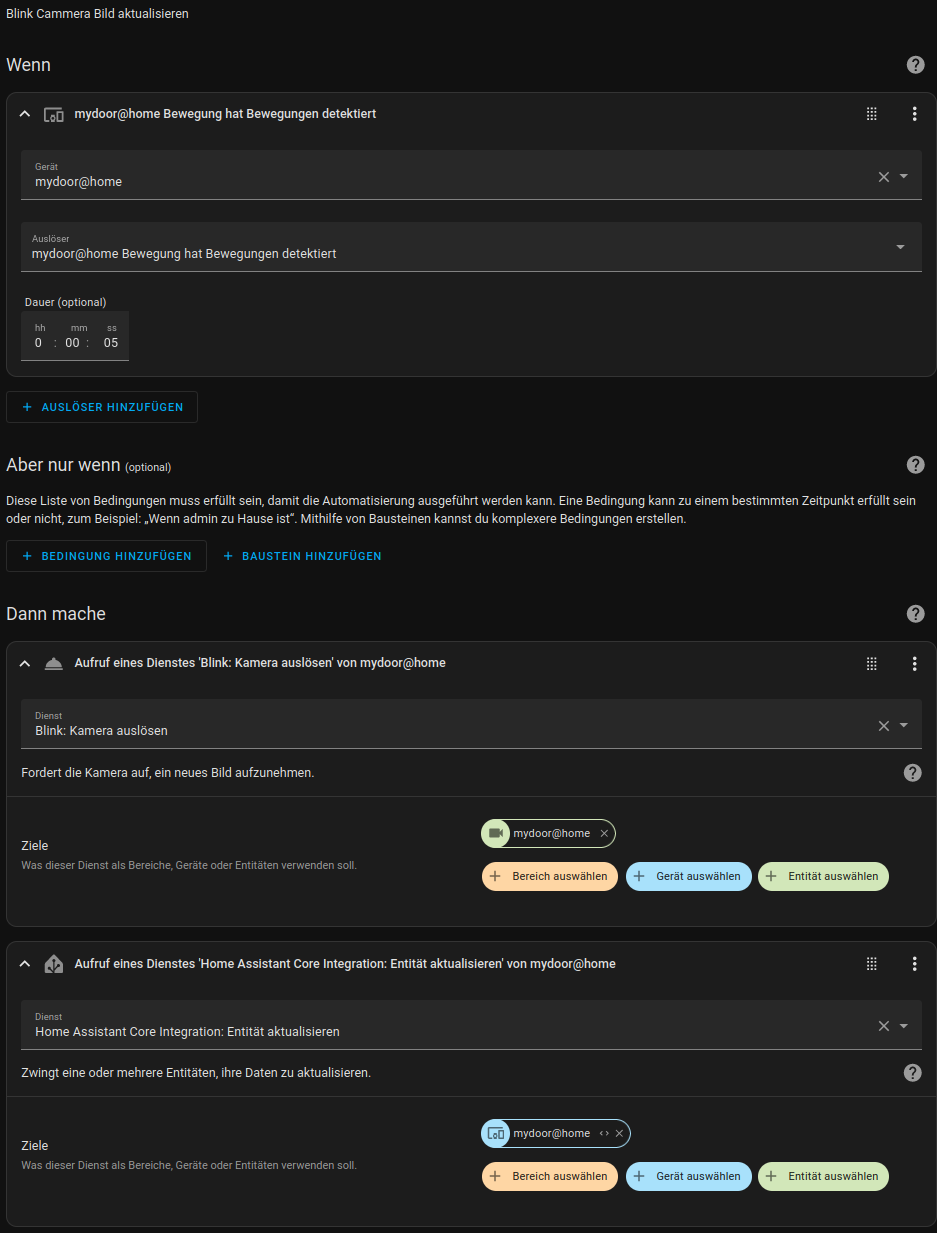Screen dimensions: 937x1233
Task: Open help for the Dann mache section
Action: pos(915,614)
